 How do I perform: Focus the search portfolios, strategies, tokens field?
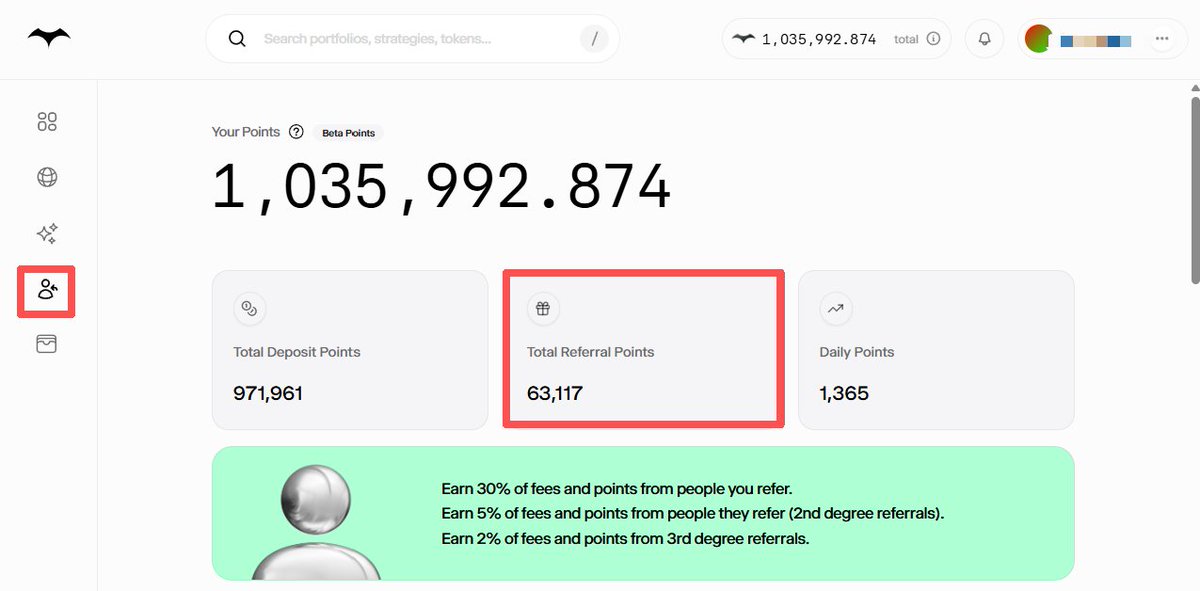[412, 39]
